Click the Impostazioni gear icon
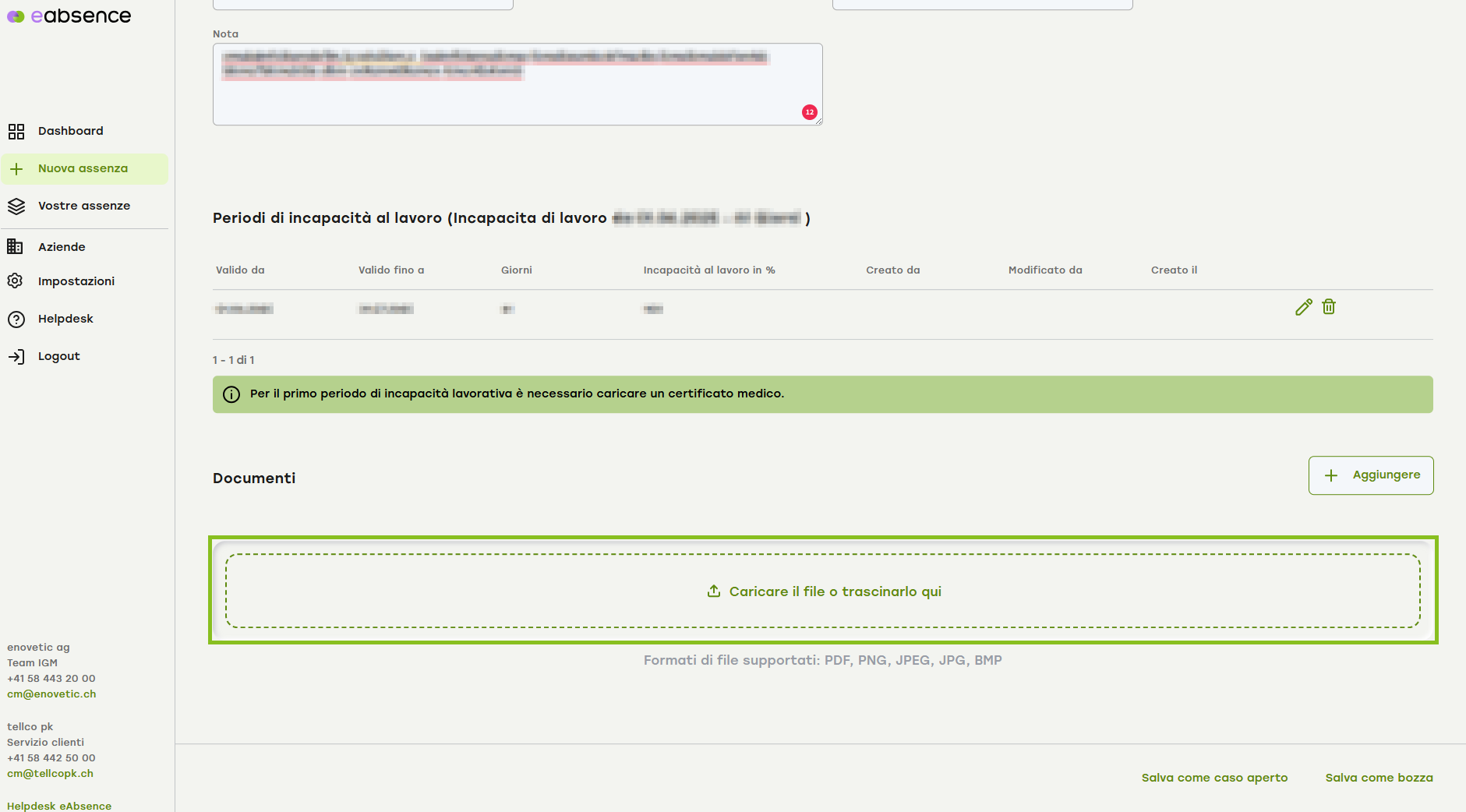 click(16, 281)
